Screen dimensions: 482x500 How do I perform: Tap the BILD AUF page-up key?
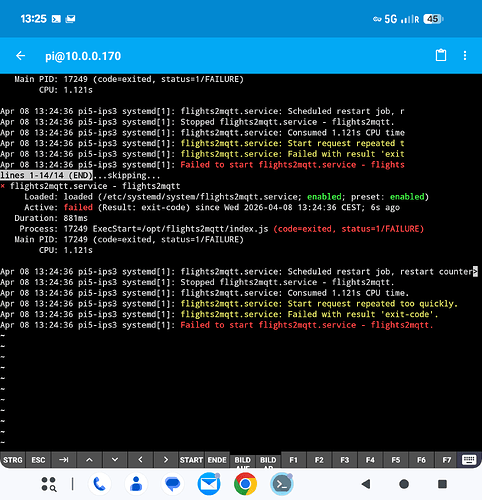[242, 461]
